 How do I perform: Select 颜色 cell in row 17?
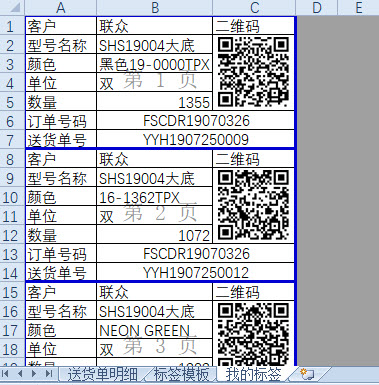61,330
